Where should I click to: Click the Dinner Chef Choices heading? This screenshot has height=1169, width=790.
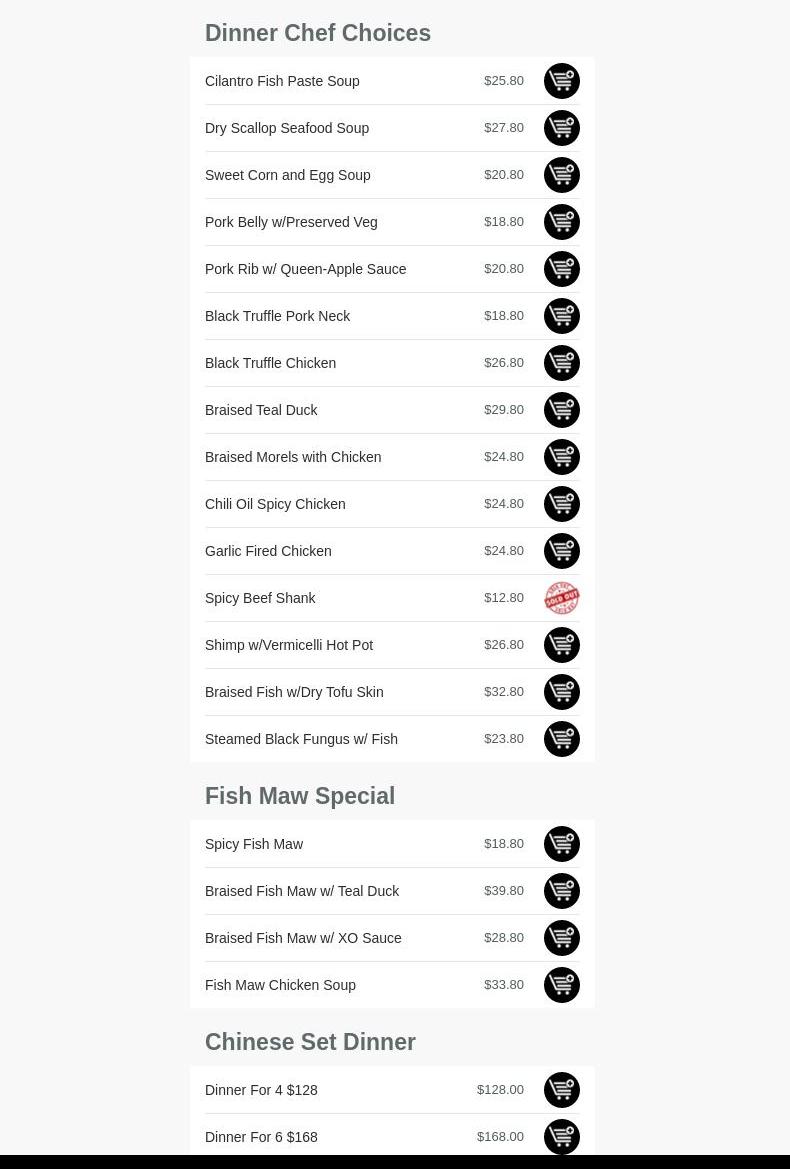[317, 33]
